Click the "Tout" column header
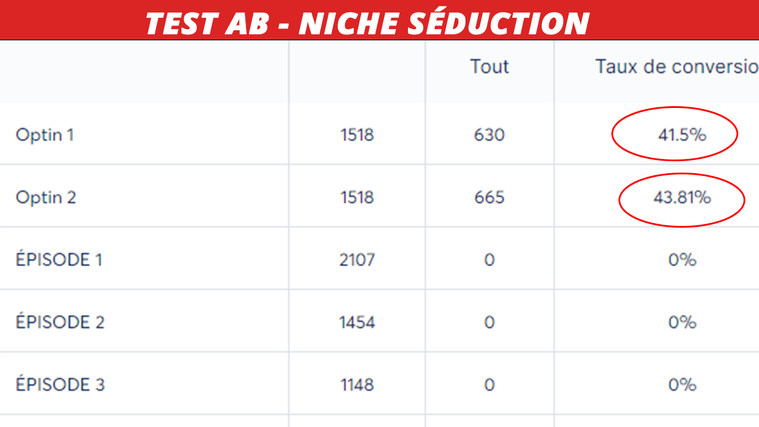Screen dimensions: 759x427 [489, 67]
